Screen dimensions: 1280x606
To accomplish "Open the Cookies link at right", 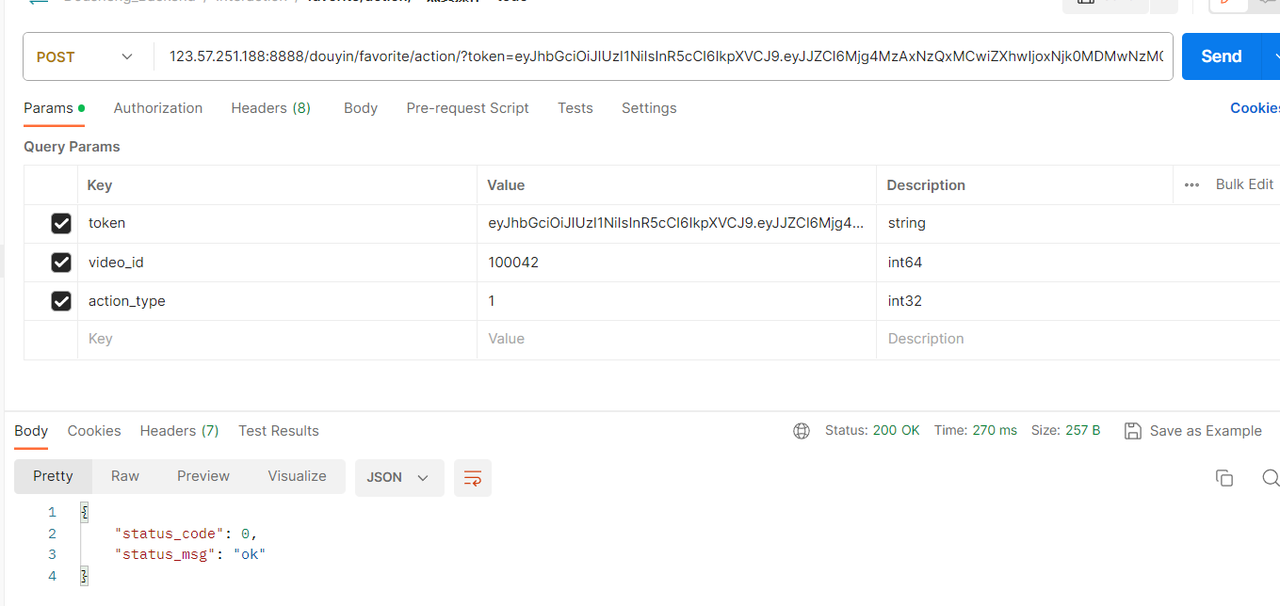I will [1255, 108].
